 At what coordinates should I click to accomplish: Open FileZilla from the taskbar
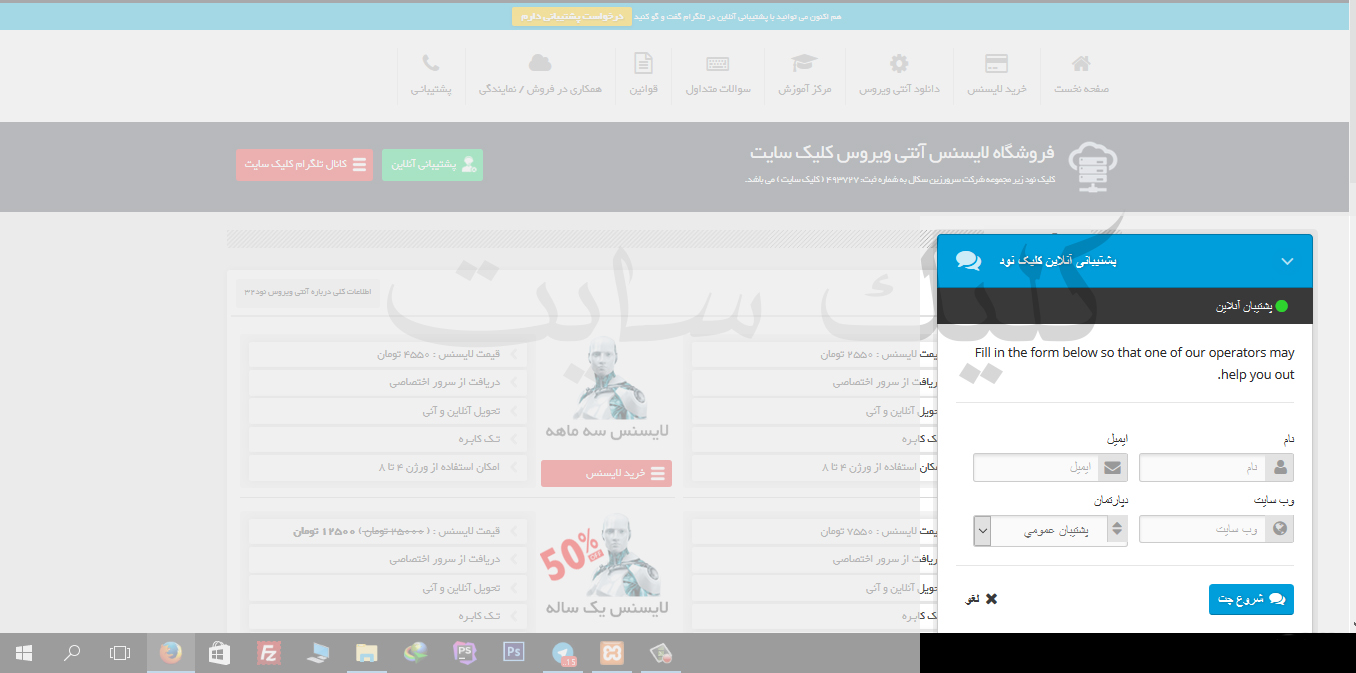(x=267, y=653)
